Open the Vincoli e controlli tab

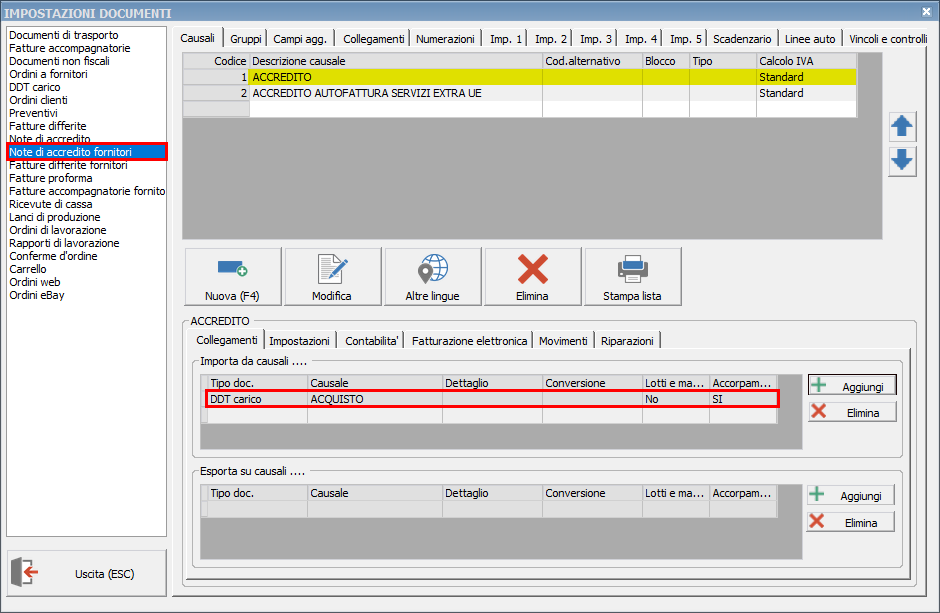coord(887,39)
